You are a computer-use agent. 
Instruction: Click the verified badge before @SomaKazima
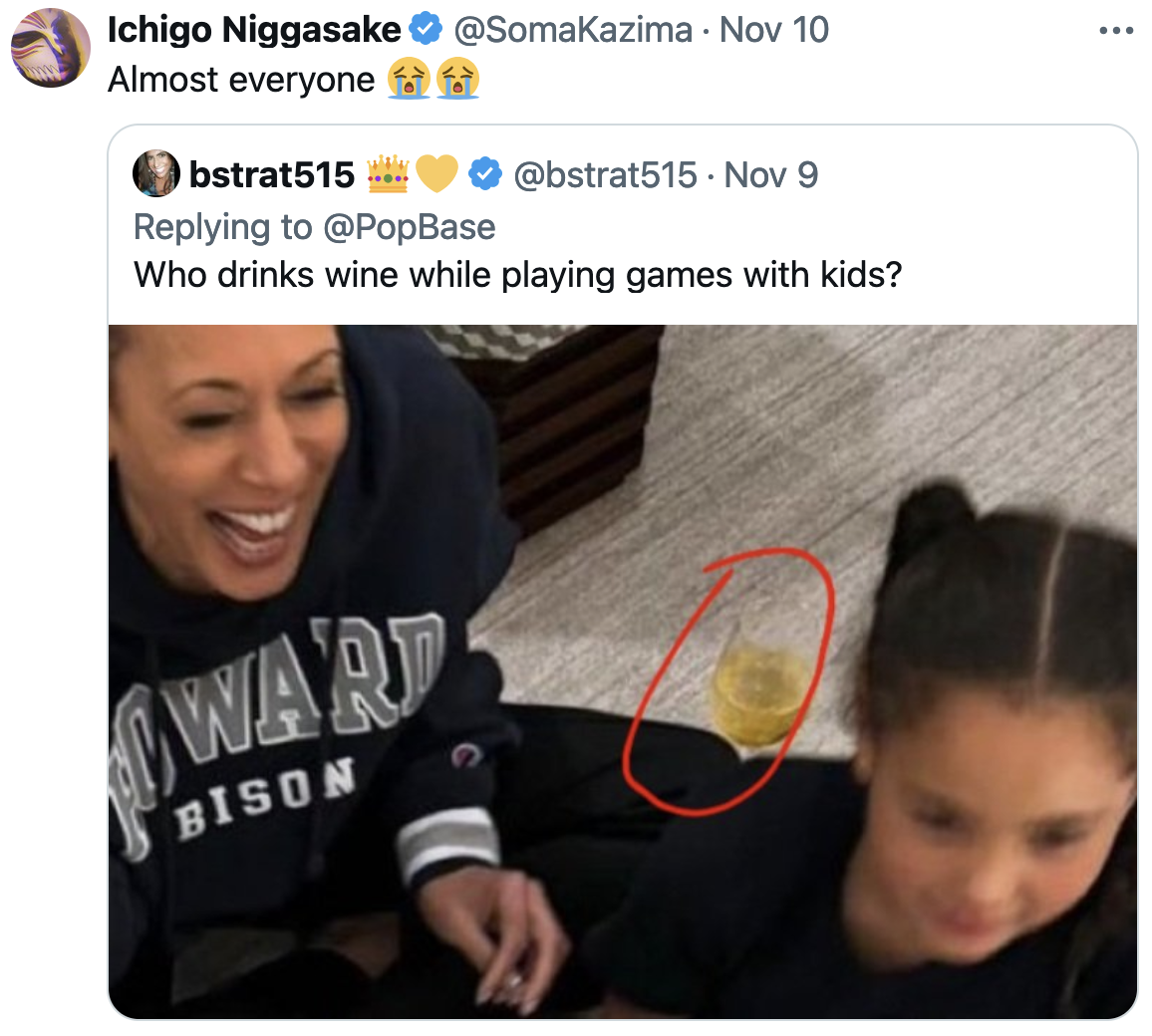coord(426,30)
